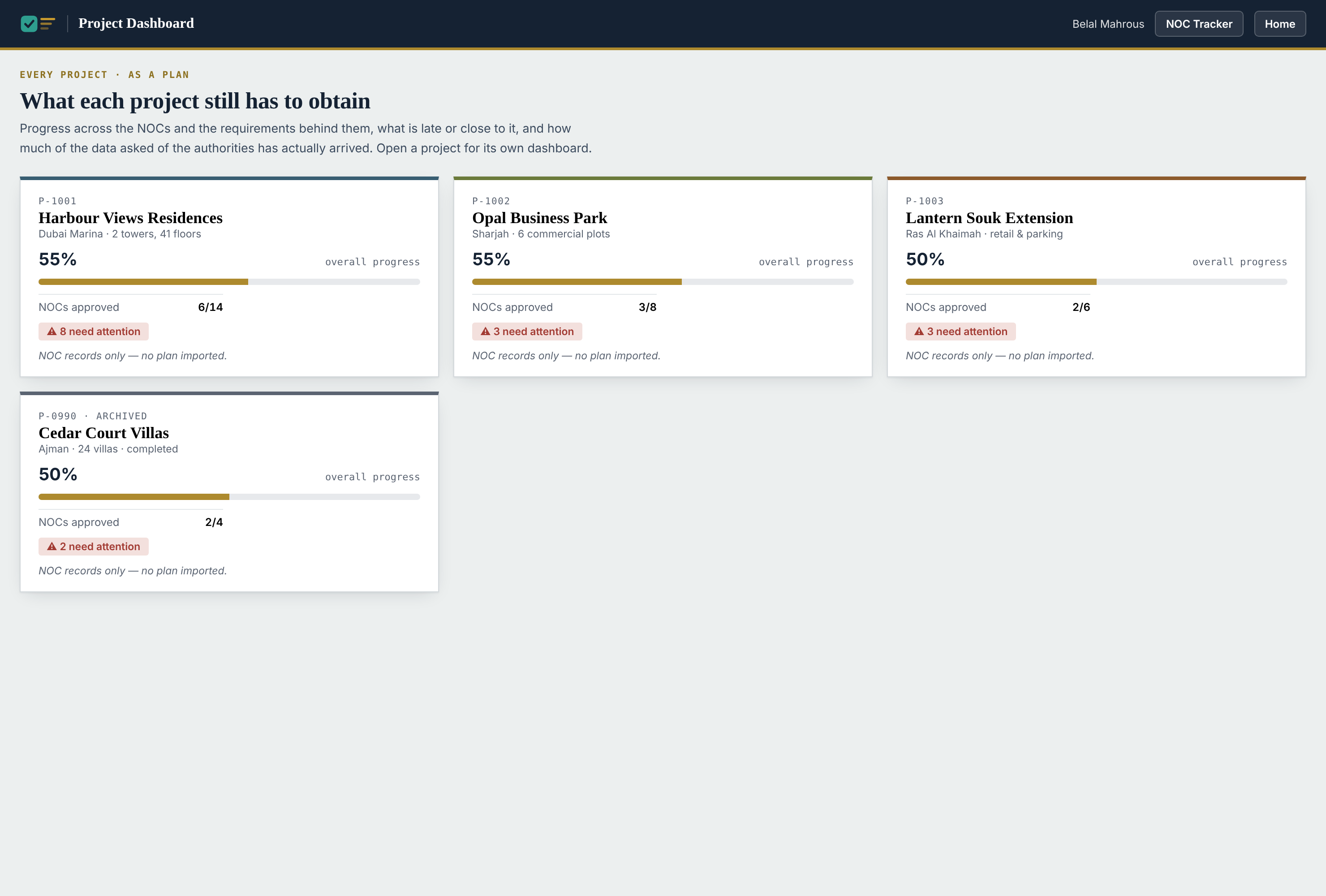
Task: Click Lantern Souk 50% progress figure
Action: click(925, 260)
